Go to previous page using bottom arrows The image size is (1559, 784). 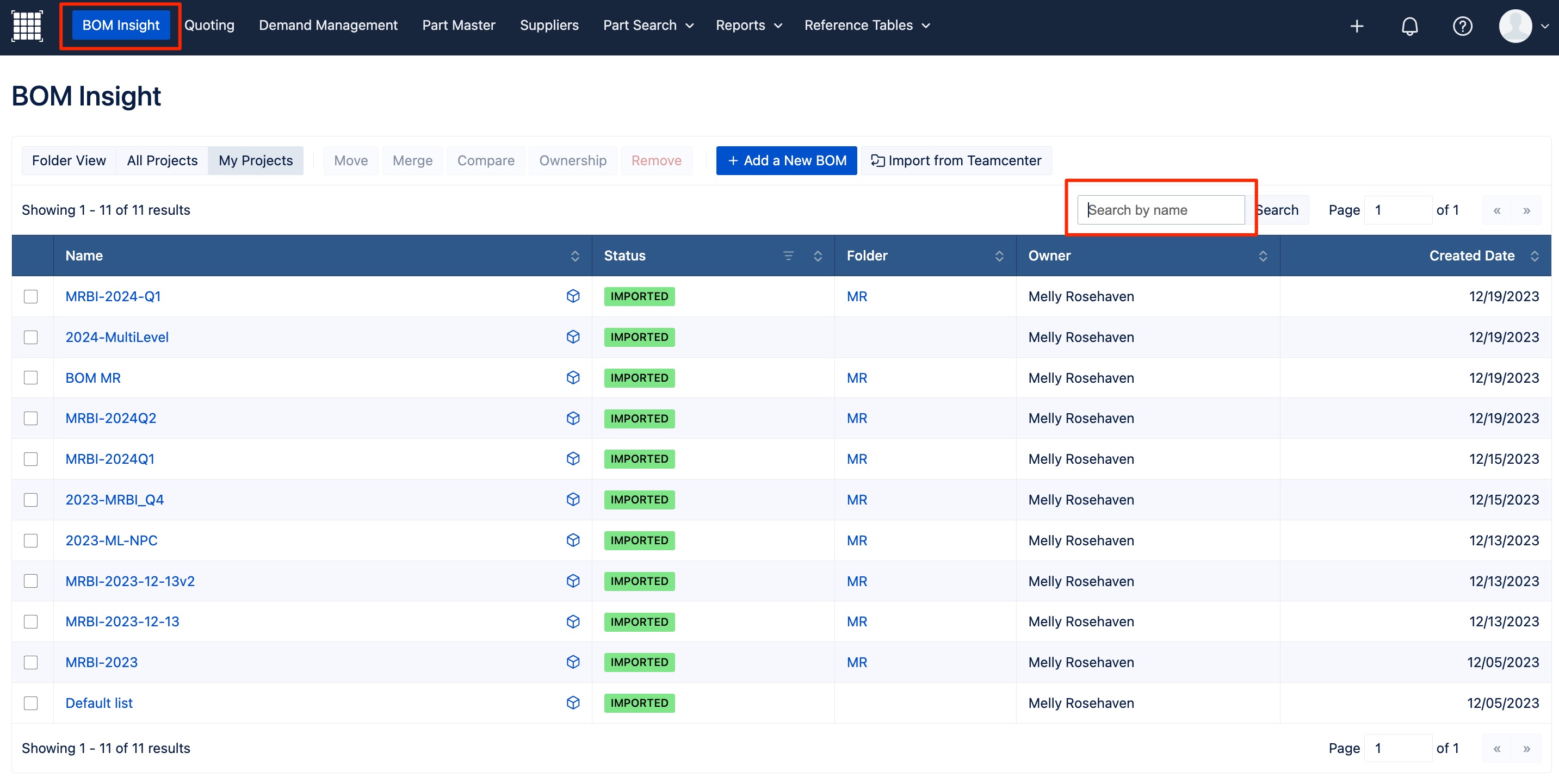pos(1496,748)
